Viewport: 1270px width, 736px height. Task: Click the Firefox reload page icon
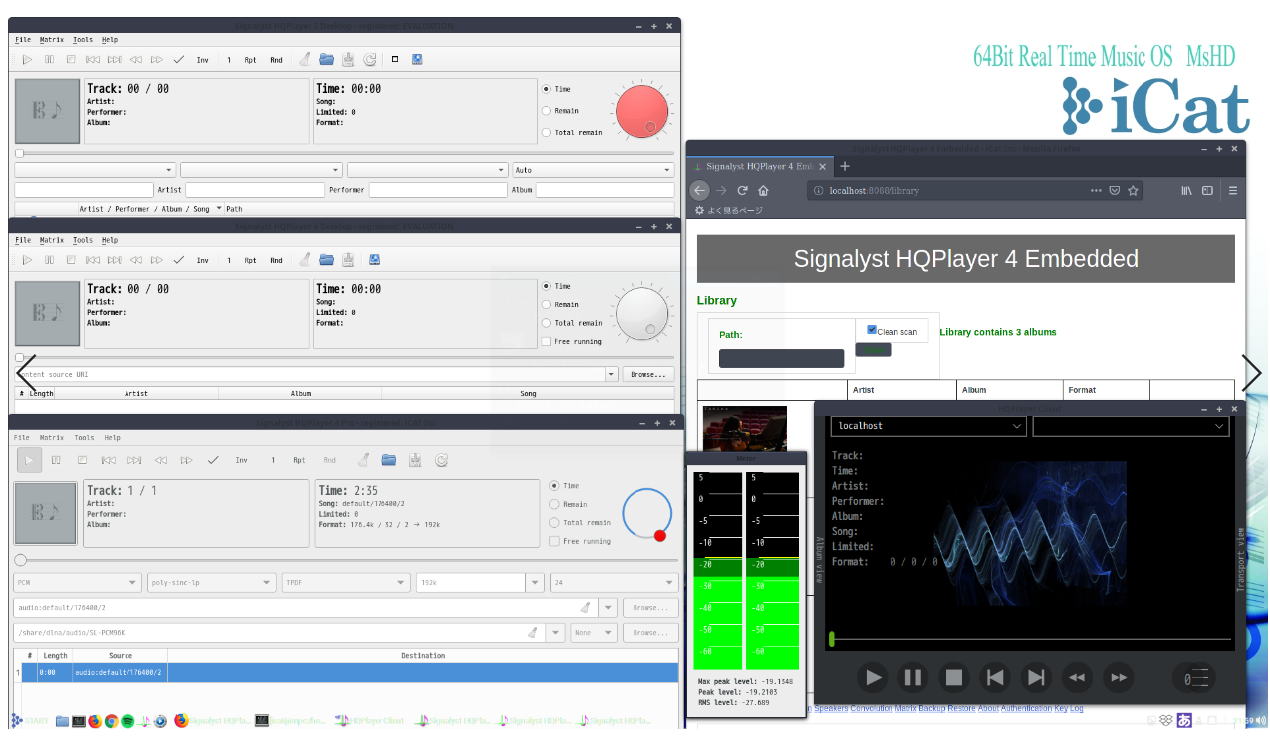pyautogui.click(x=742, y=190)
